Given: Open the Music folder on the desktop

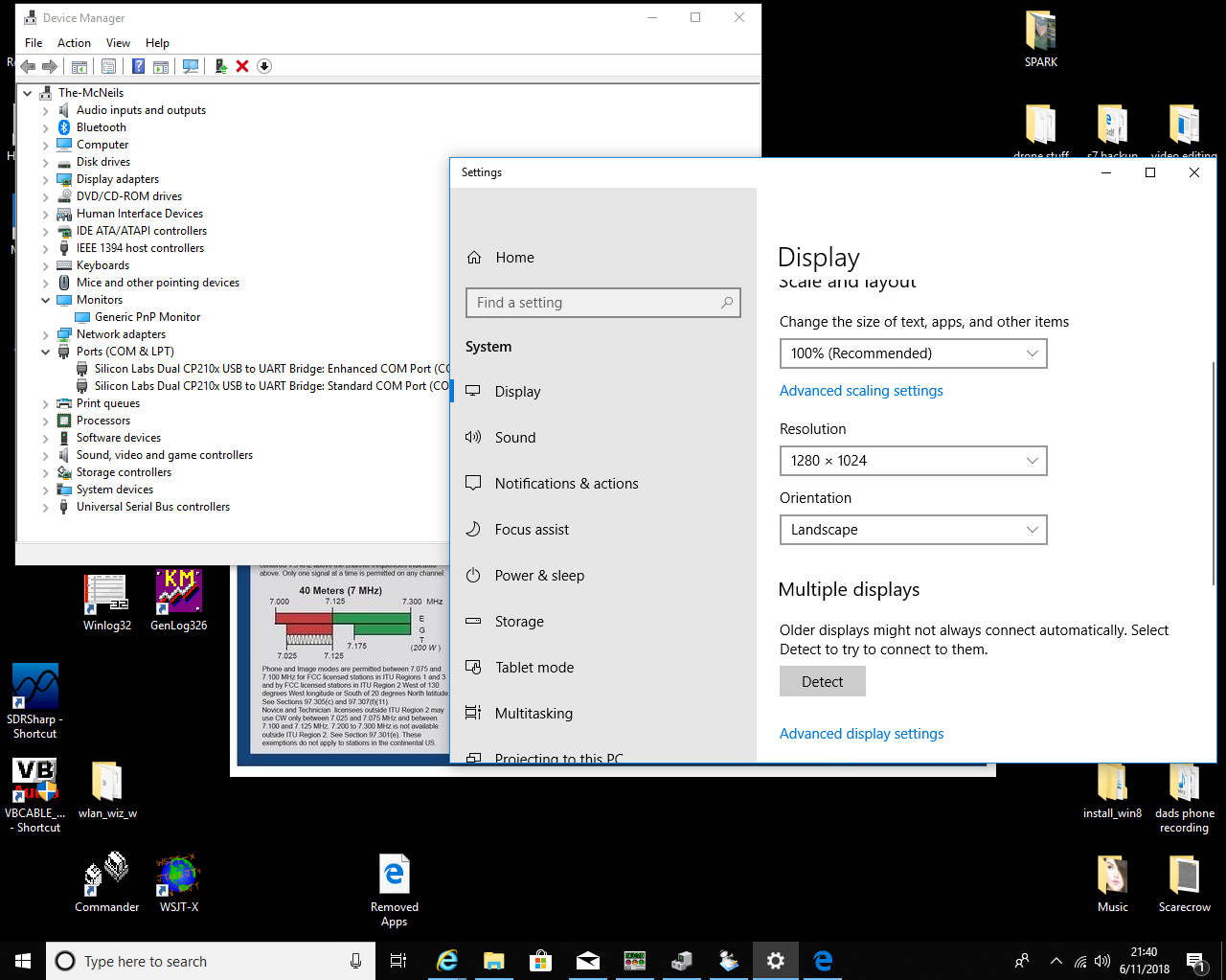Looking at the screenshot, I should pyautogui.click(x=1113, y=882).
